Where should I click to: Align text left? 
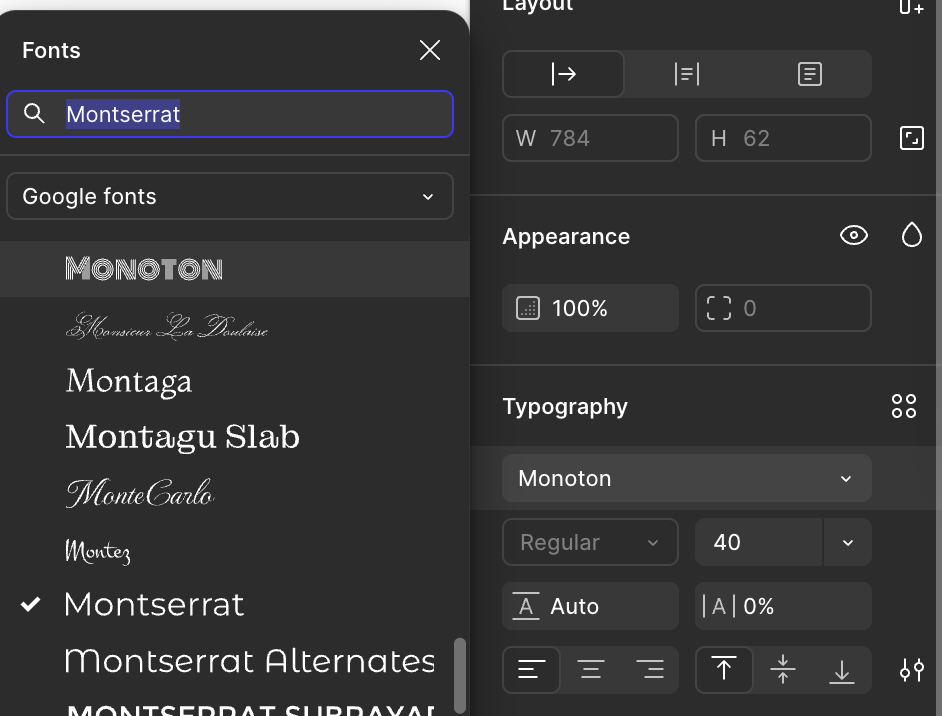(x=532, y=669)
